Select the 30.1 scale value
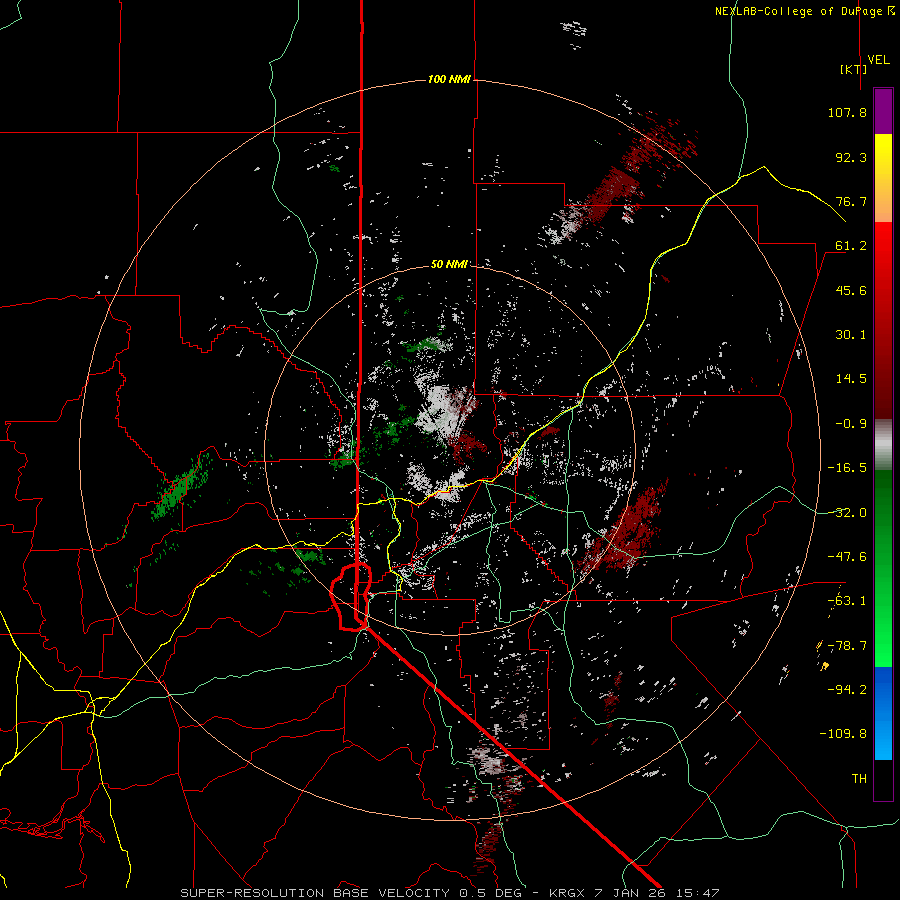 point(851,335)
